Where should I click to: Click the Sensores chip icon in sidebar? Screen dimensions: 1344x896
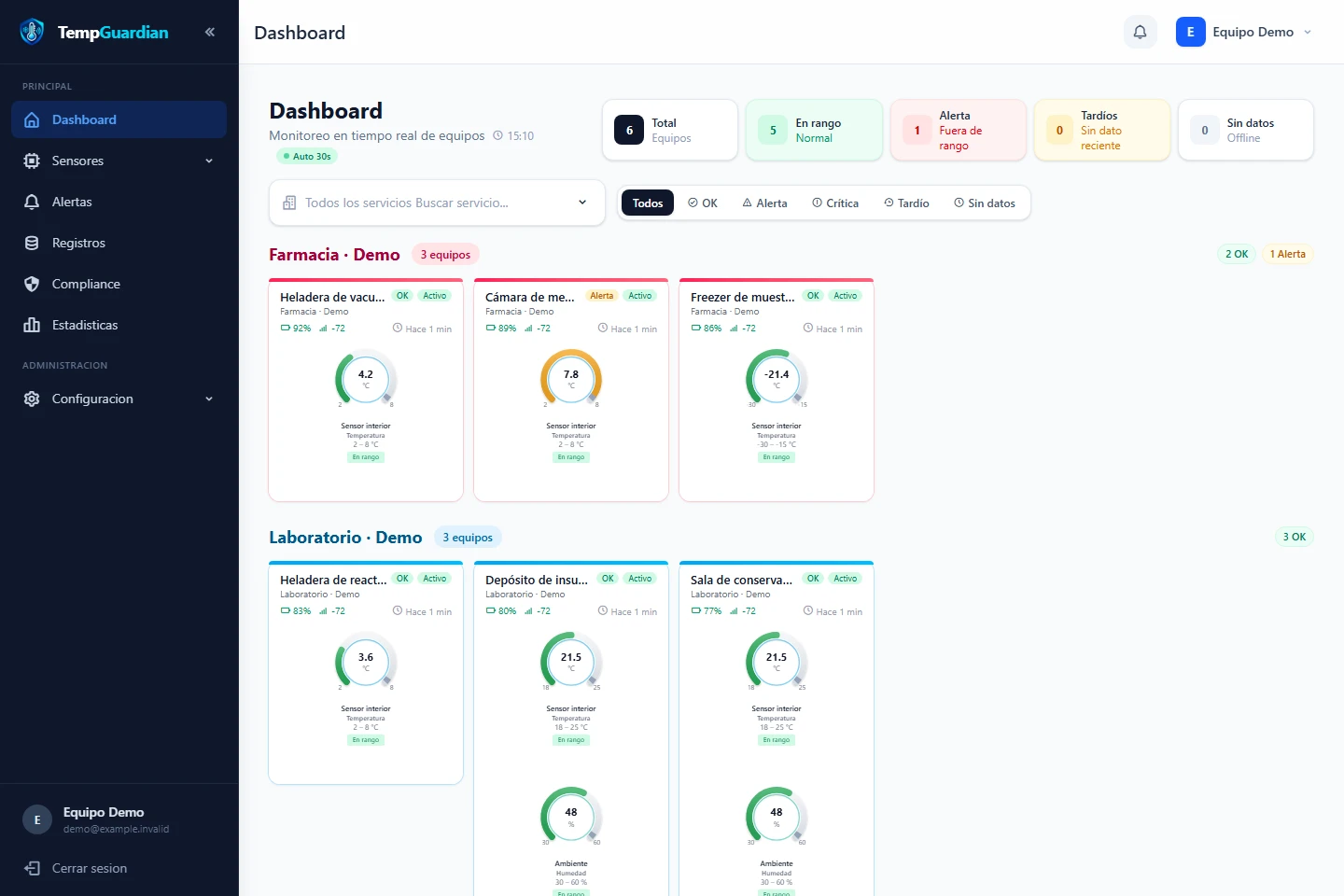coord(32,161)
